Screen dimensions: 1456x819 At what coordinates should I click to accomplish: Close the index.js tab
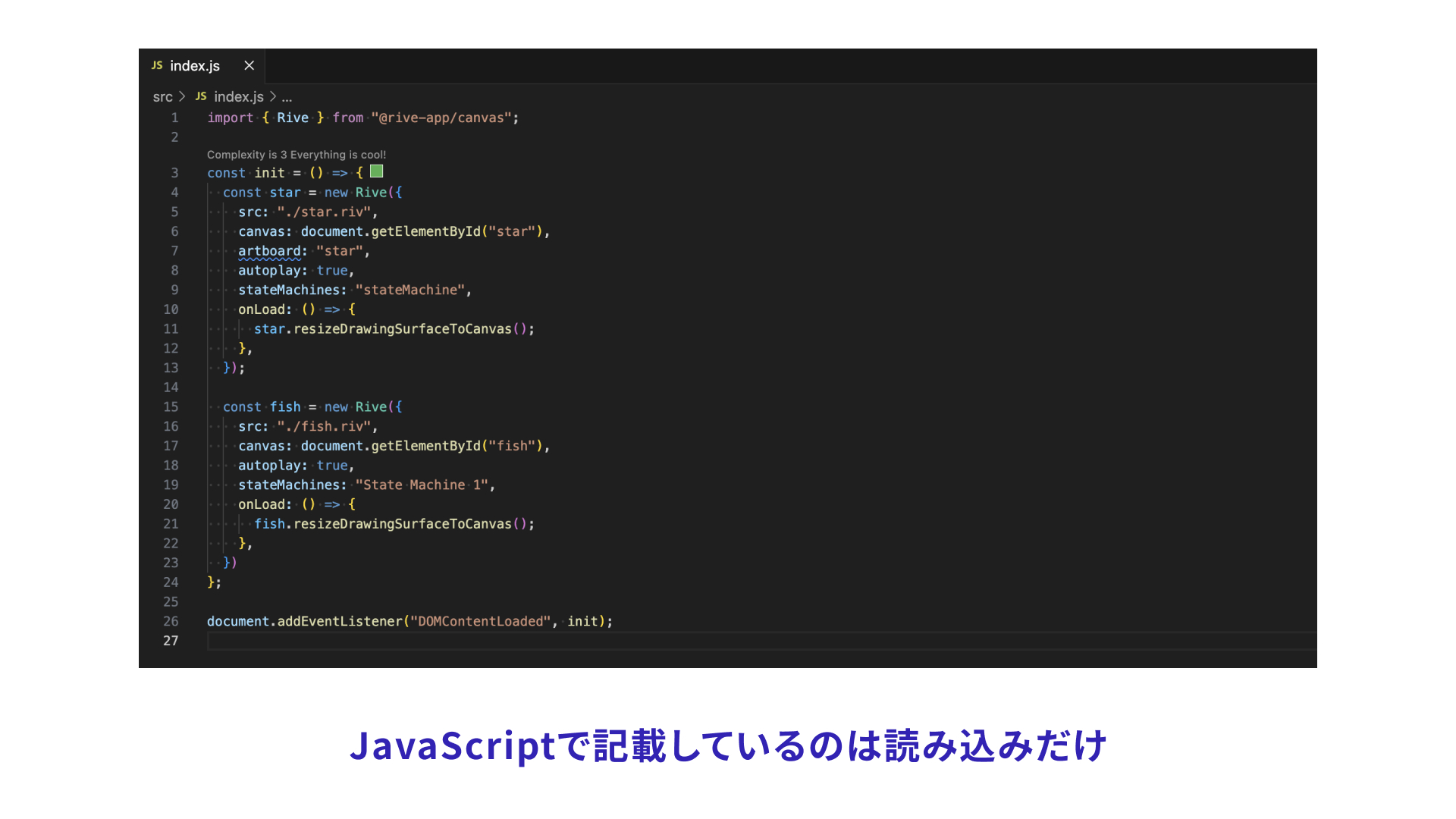[x=249, y=66]
